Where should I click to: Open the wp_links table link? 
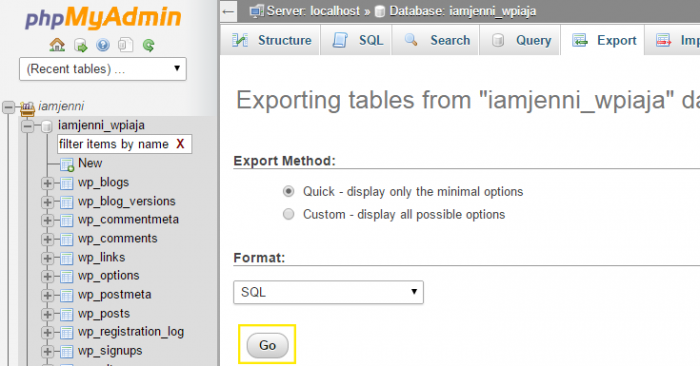click(102, 258)
